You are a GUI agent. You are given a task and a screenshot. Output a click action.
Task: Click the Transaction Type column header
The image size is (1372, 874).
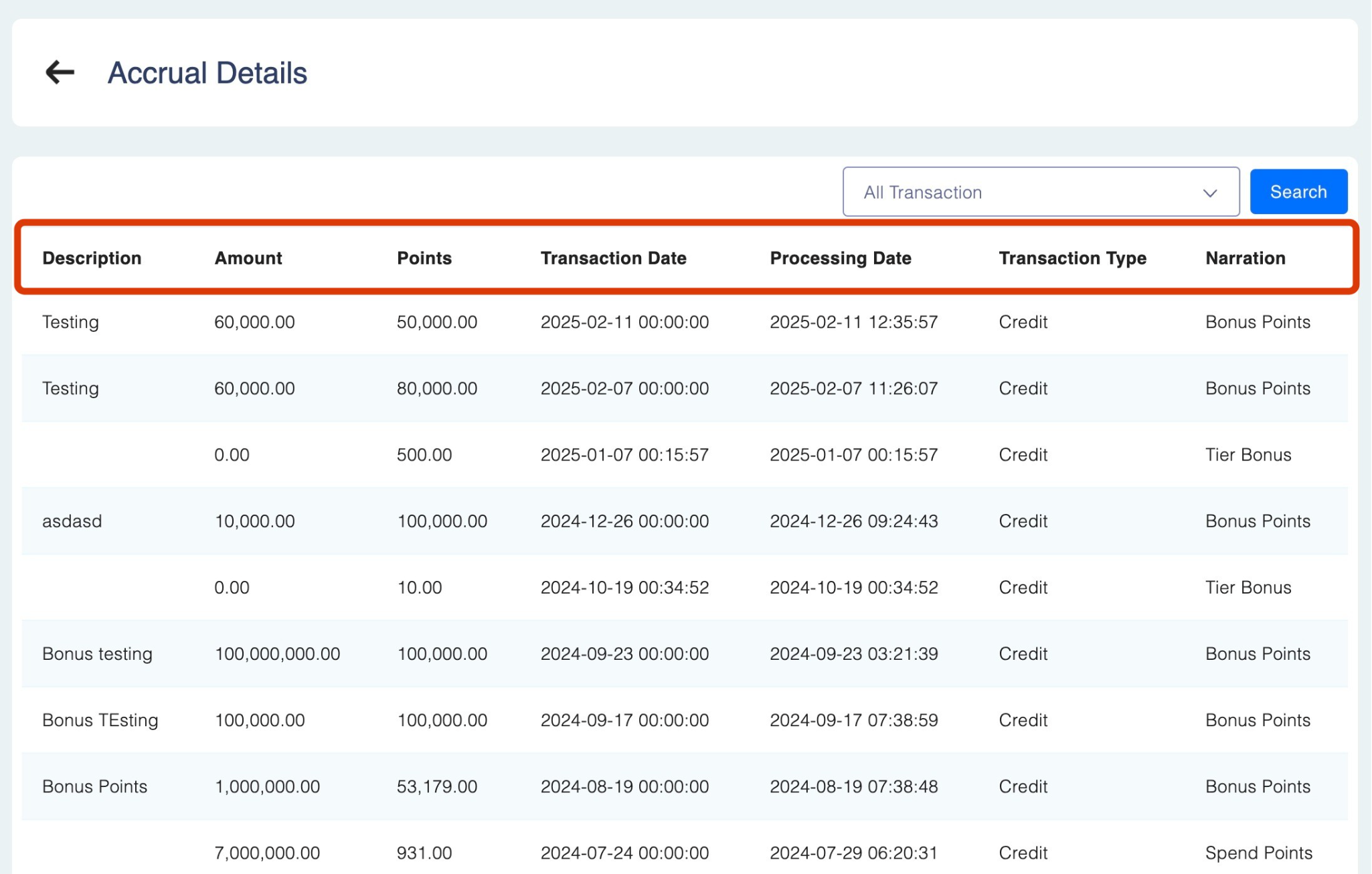coord(1072,258)
